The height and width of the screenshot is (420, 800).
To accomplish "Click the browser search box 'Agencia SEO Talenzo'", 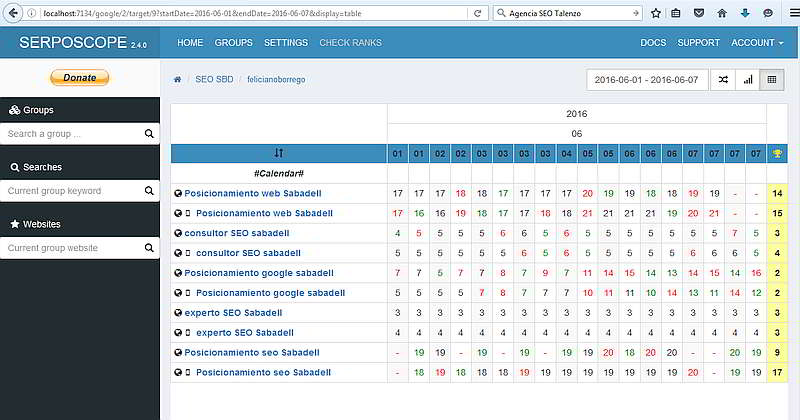I will (568, 13).
